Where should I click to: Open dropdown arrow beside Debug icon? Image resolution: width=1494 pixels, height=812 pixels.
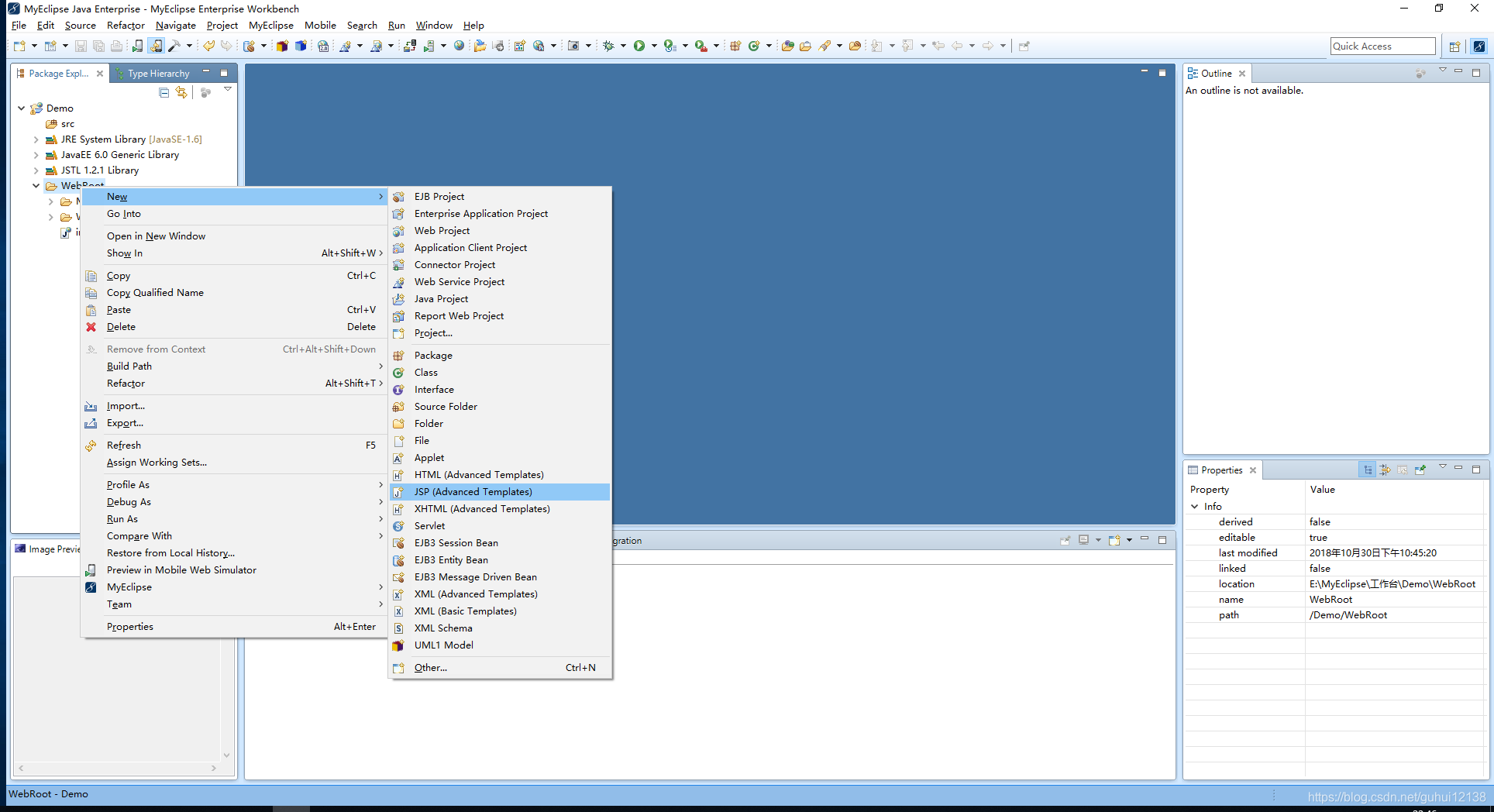point(624,46)
